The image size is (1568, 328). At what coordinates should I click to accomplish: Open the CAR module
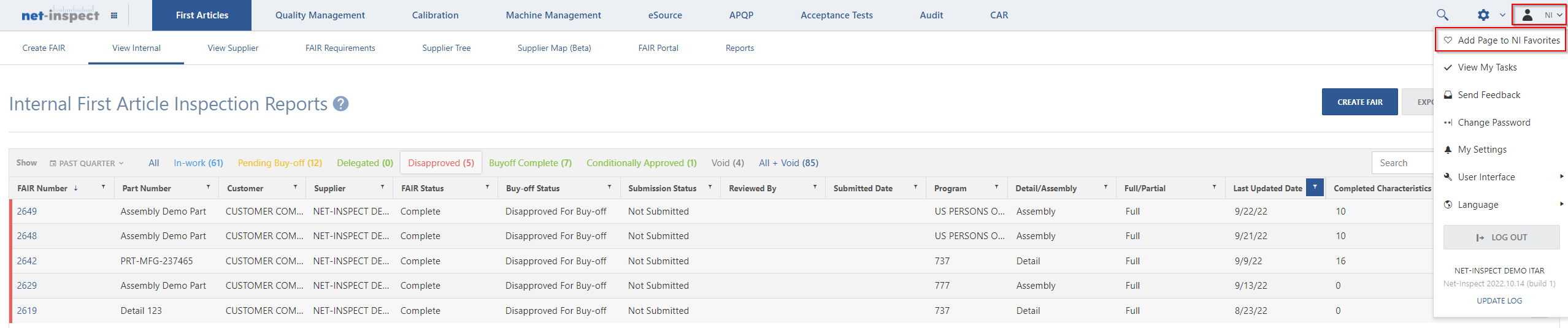(x=999, y=15)
